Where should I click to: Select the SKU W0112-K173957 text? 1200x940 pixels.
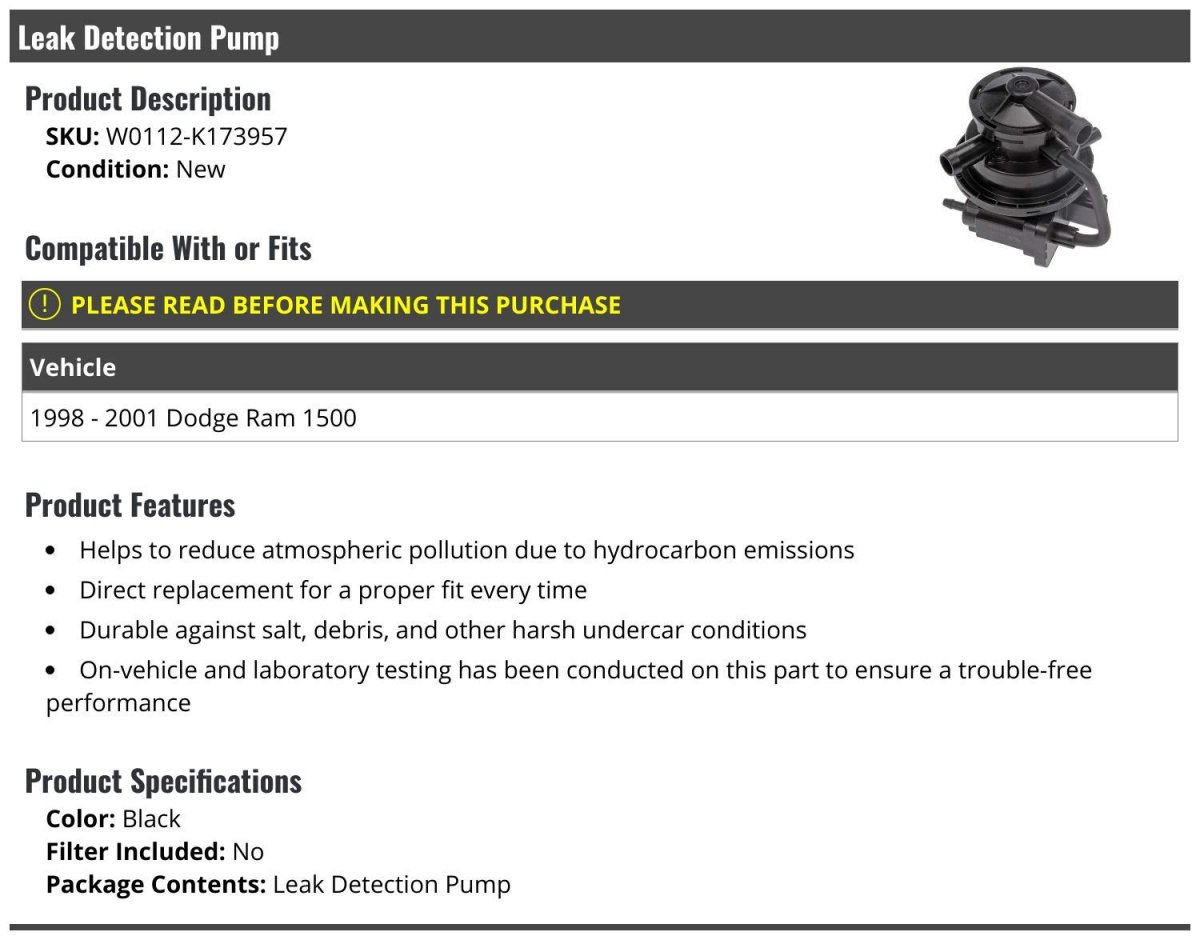167,136
